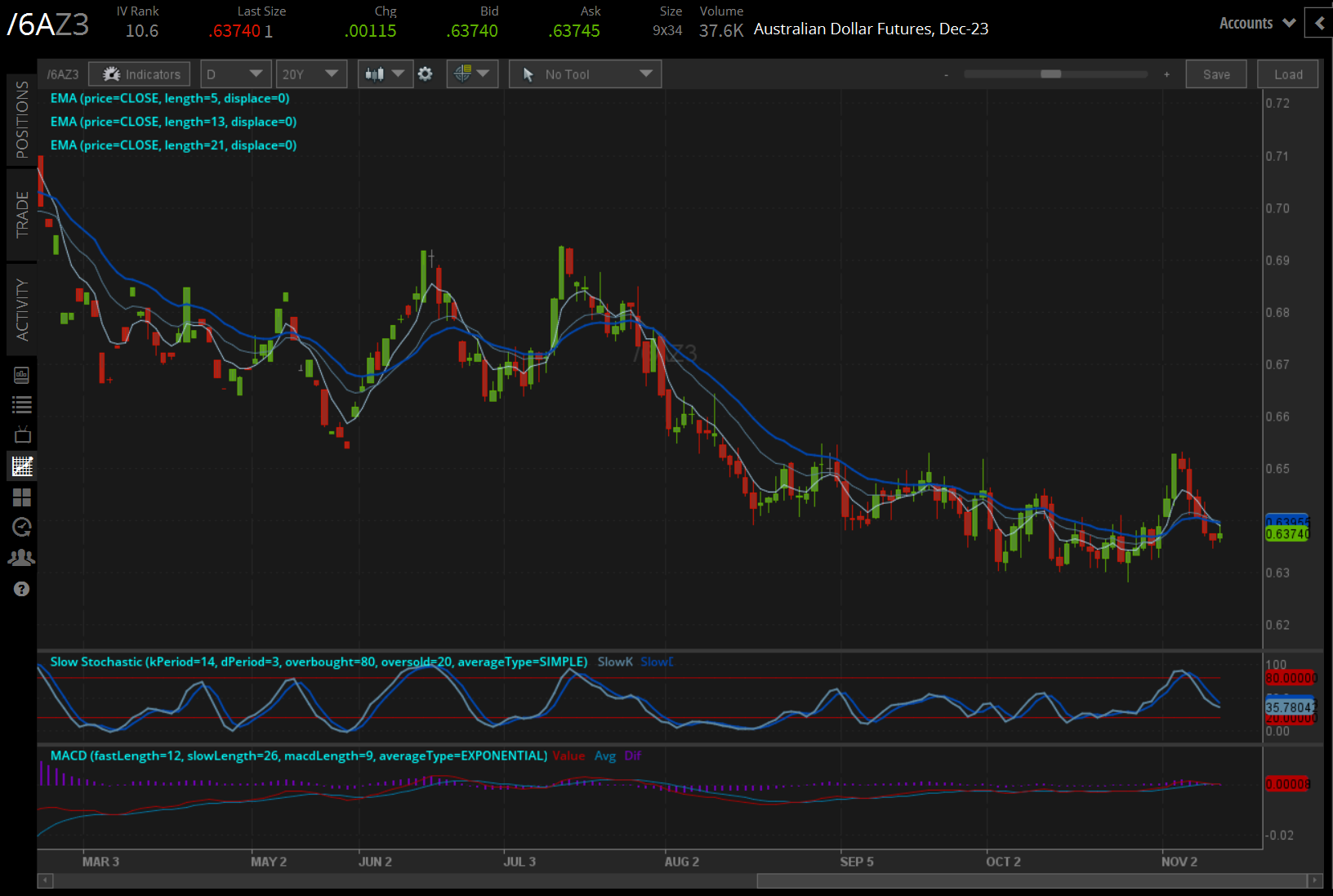This screenshot has width=1333, height=896.
Task: Open the people community icon in sidebar
Action: [x=22, y=558]
